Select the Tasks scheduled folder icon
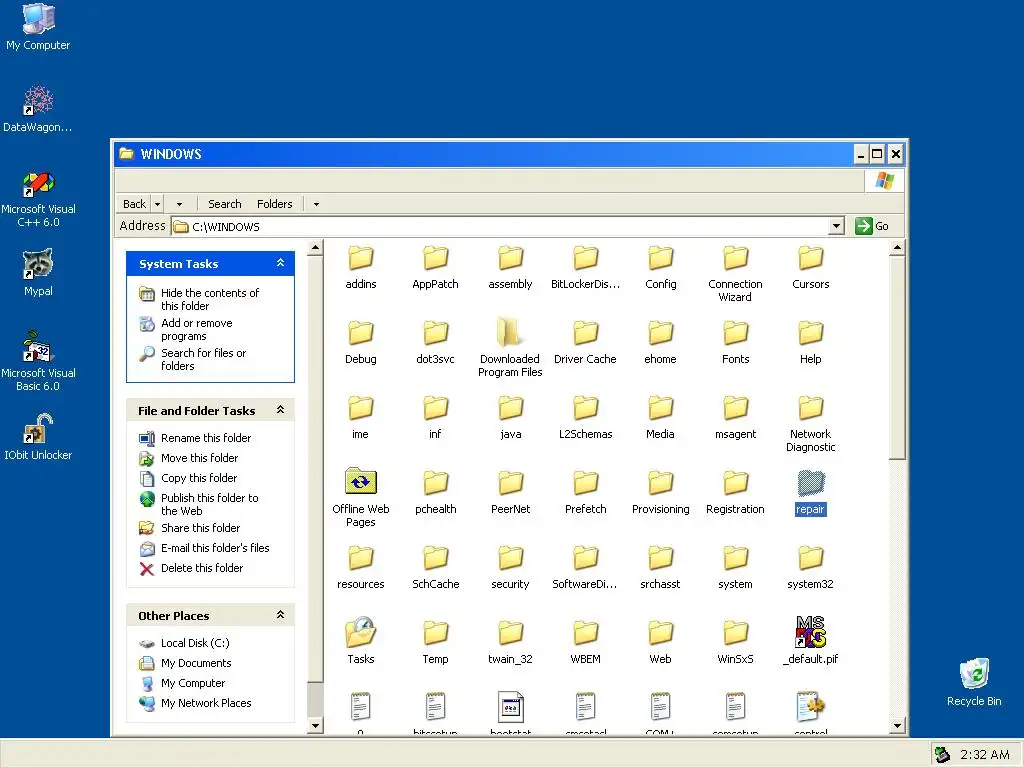Viewport: 1024px width, 768px height. pyautogui.click(x=360, y=632)
